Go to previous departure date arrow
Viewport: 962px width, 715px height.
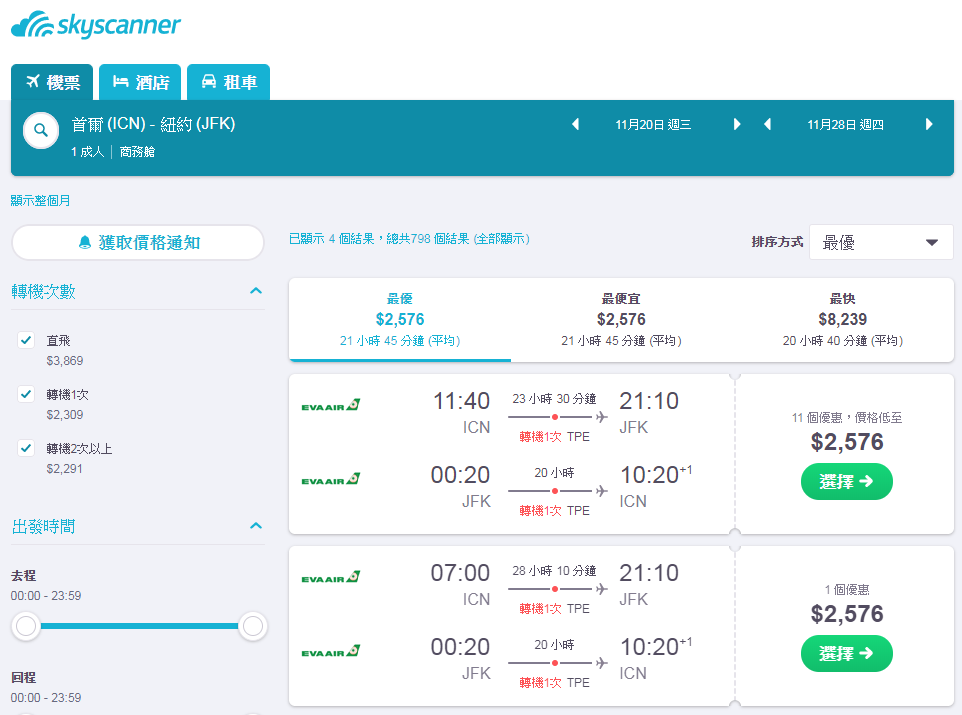pos(575,125)
